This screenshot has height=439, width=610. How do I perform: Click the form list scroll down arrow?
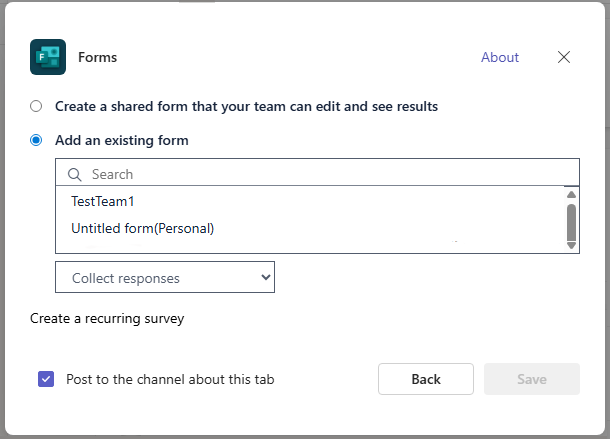click(571, 246)
